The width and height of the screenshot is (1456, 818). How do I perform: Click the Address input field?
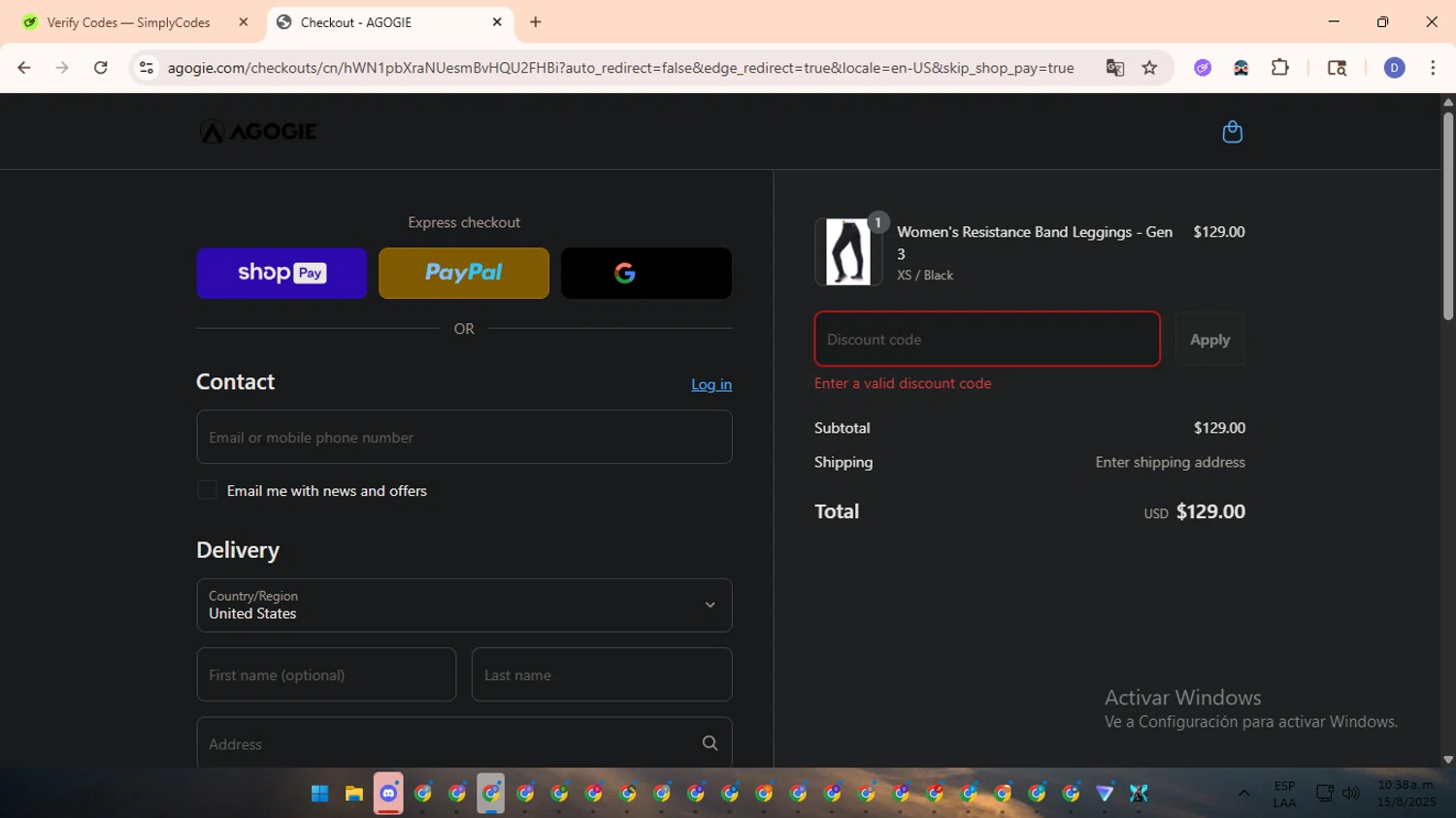click(464, 743)
